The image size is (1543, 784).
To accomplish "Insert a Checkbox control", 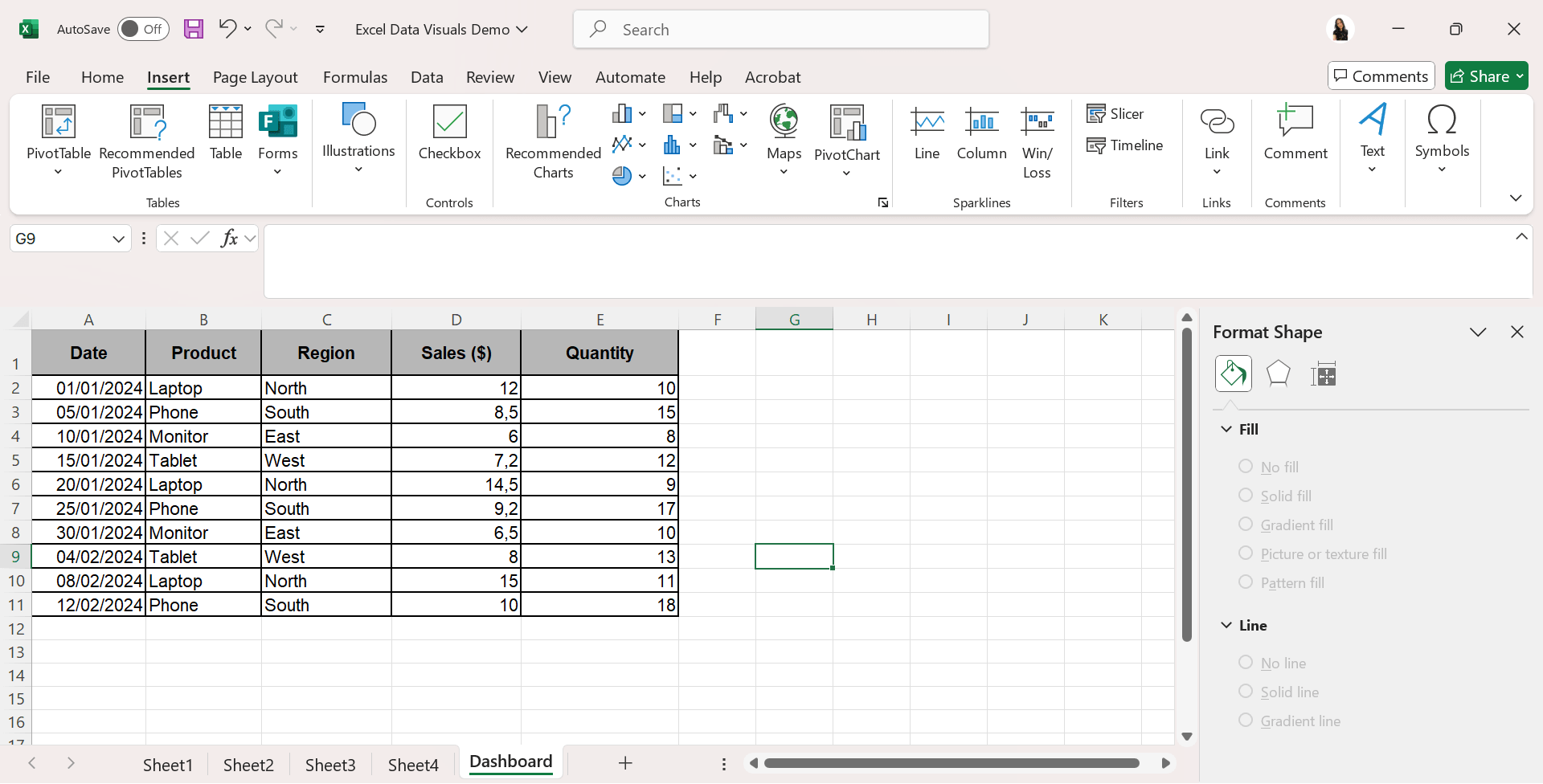I will pyautogui.click(x=449, y=124).
